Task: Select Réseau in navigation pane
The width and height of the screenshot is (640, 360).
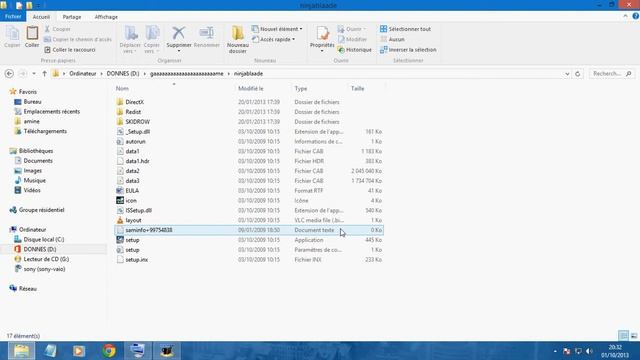Action: click(x=28, y=289)
